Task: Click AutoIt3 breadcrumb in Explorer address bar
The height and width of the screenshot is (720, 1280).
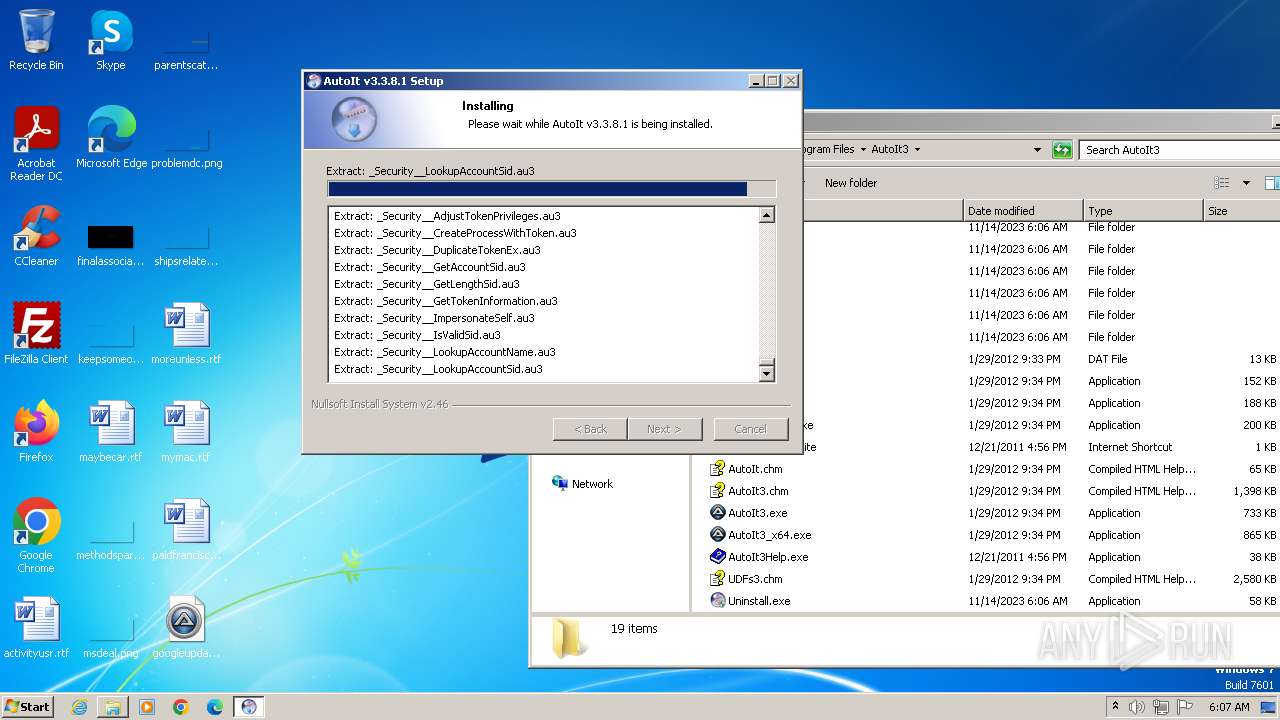Action: [889, 149]
